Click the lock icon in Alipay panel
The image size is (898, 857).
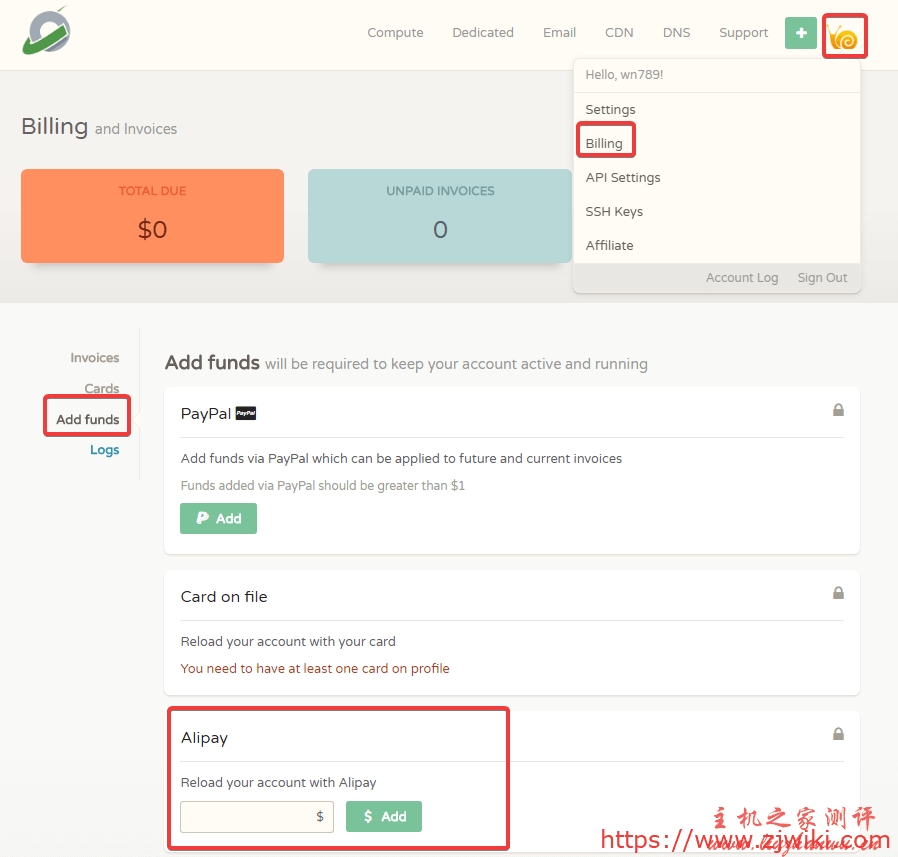(x=838, y=734)
